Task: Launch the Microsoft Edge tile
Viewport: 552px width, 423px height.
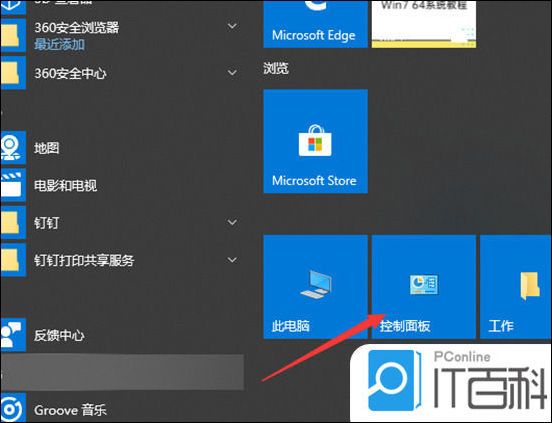Action: [315, 24]
